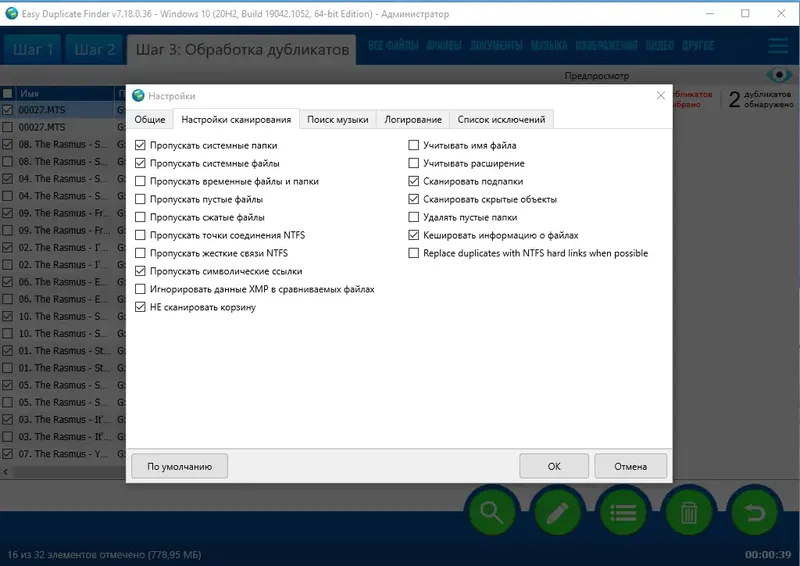Click the horizontal scrollbar left arrow

tap(6, 472)
